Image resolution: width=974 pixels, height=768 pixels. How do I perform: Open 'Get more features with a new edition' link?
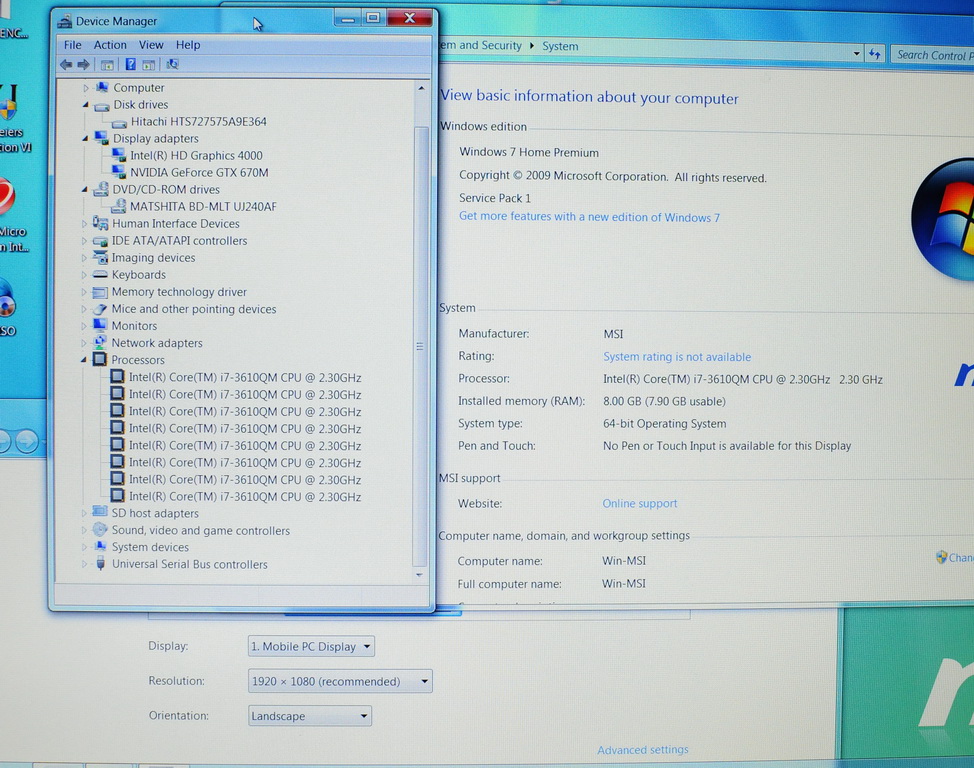(x=589, y=217)
